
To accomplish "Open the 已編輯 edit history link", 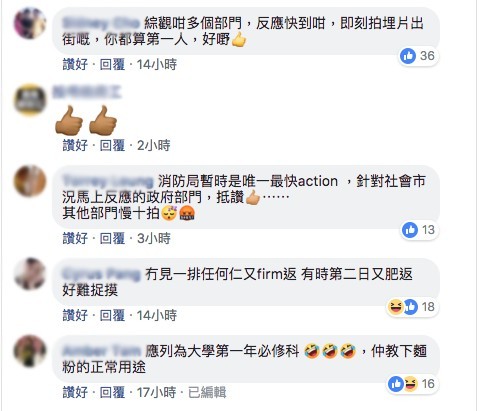I will click(207, 392).
